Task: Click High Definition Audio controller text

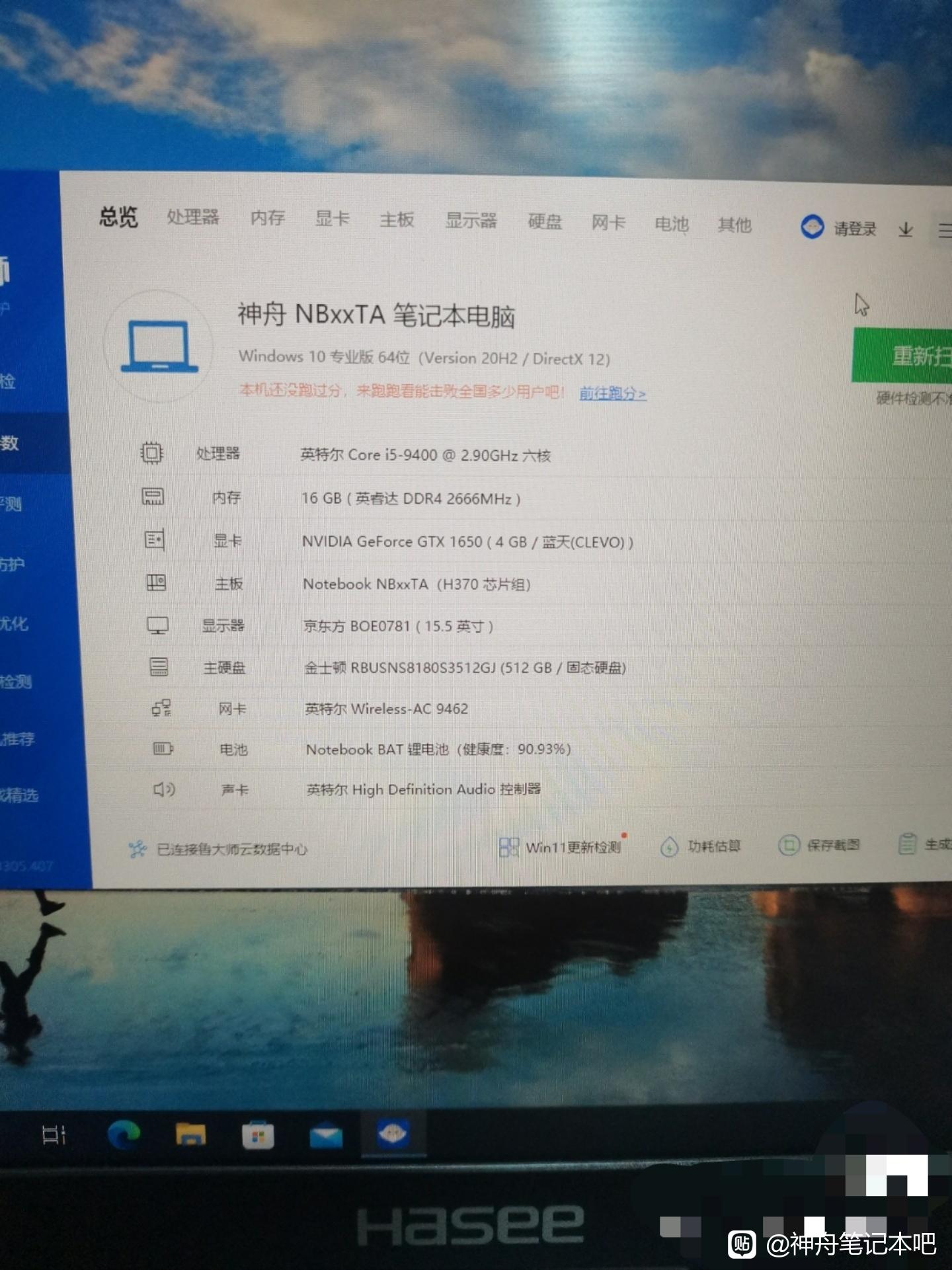Action: (x=424, y=789)
